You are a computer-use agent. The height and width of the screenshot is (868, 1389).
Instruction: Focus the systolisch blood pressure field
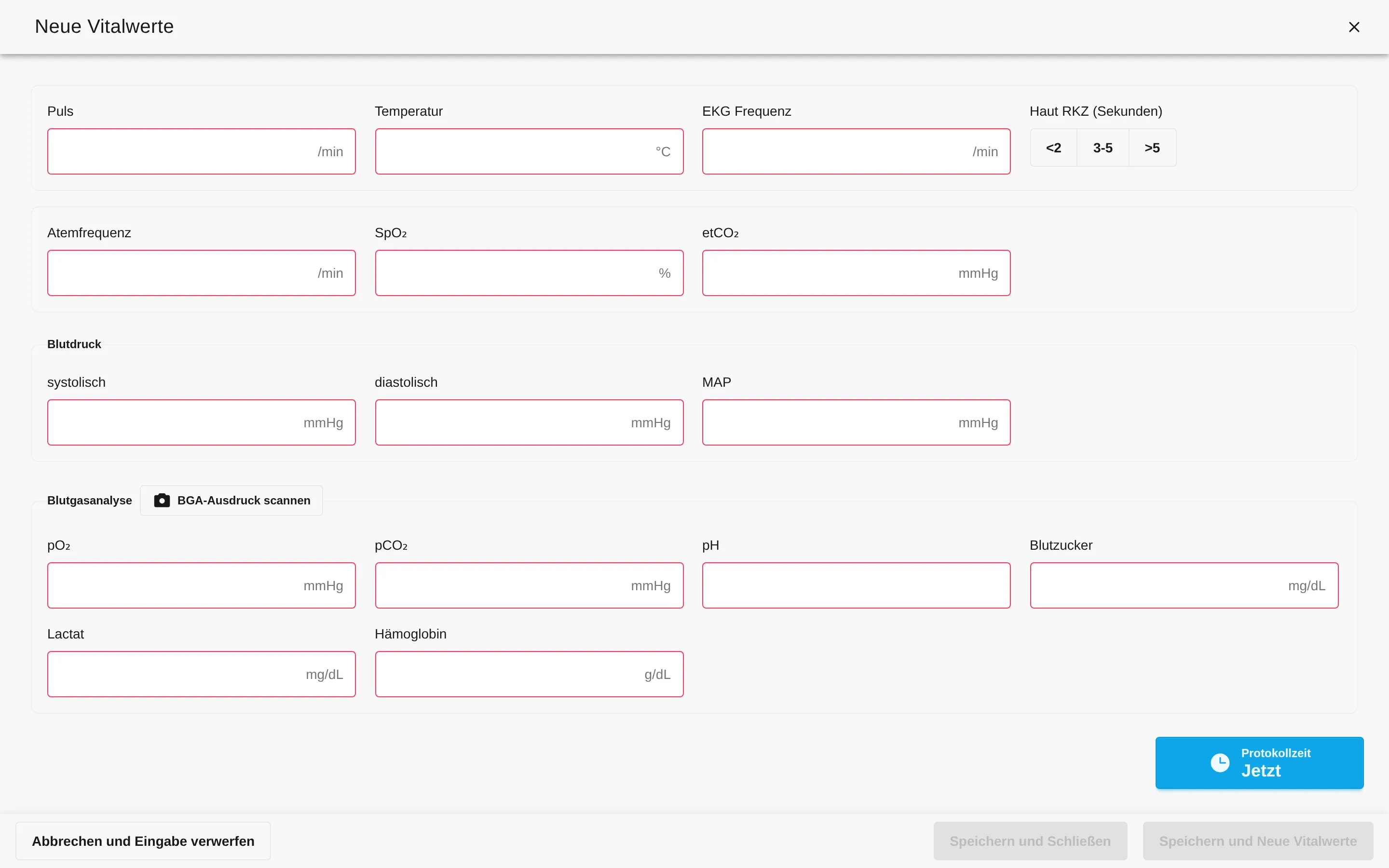[202, 422]
